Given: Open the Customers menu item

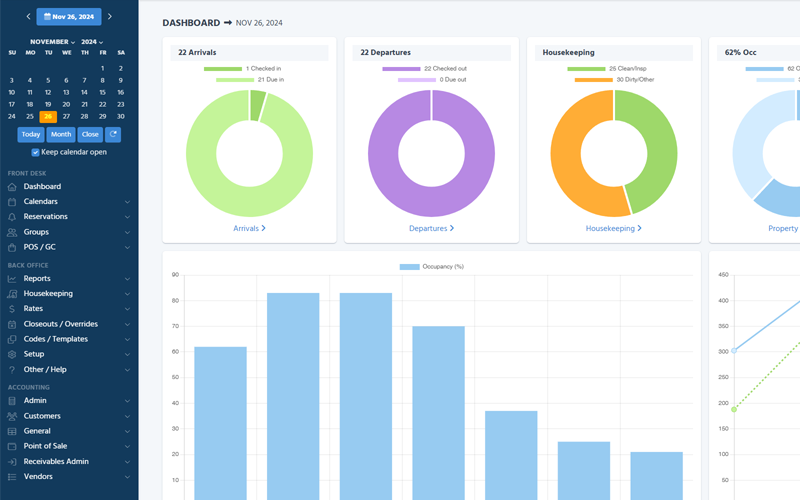Looking at the screenshot, I should (x=42, y=416).
